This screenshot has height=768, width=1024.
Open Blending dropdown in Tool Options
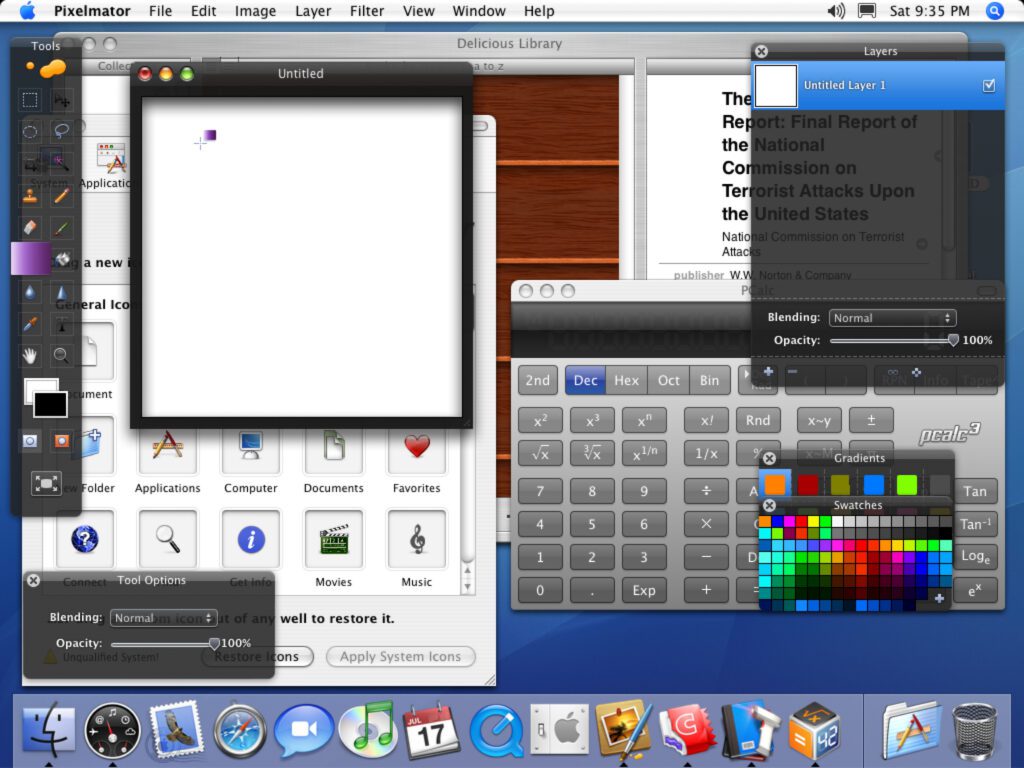click(x=164, y=618)
